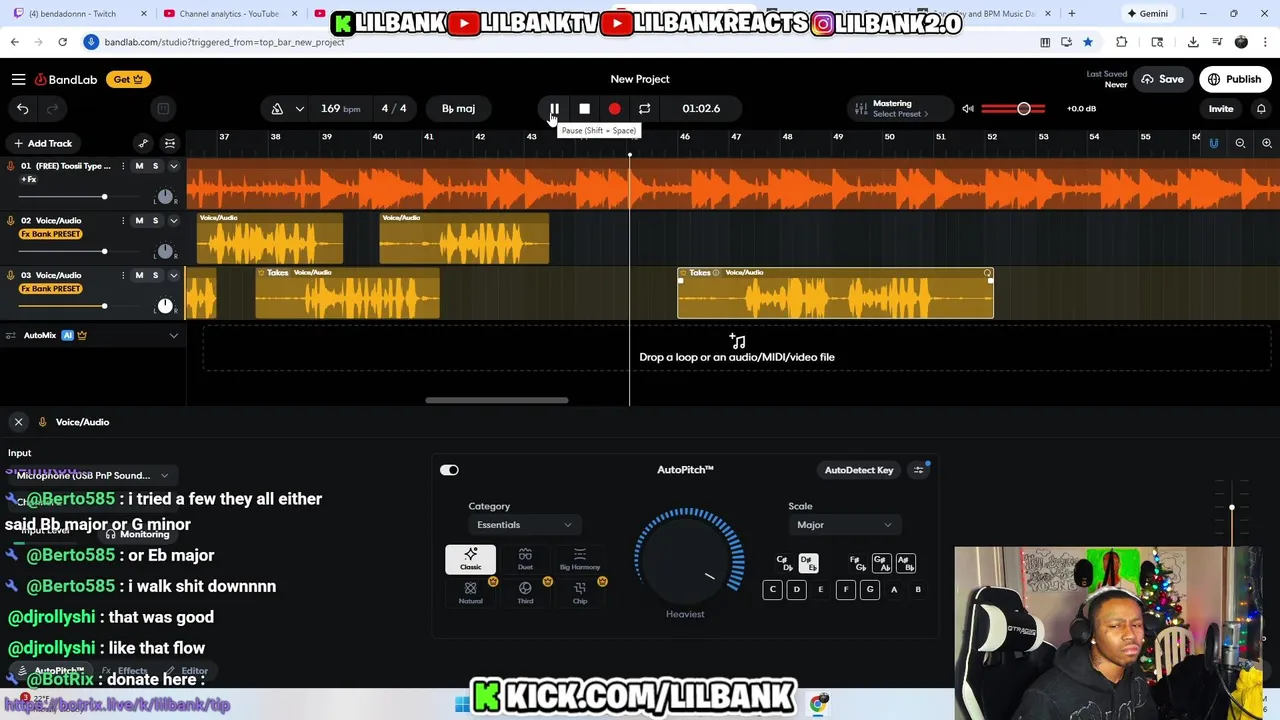Click the AutoDetect Key button
Screen dimensions: 1280x720
point(859,470)
